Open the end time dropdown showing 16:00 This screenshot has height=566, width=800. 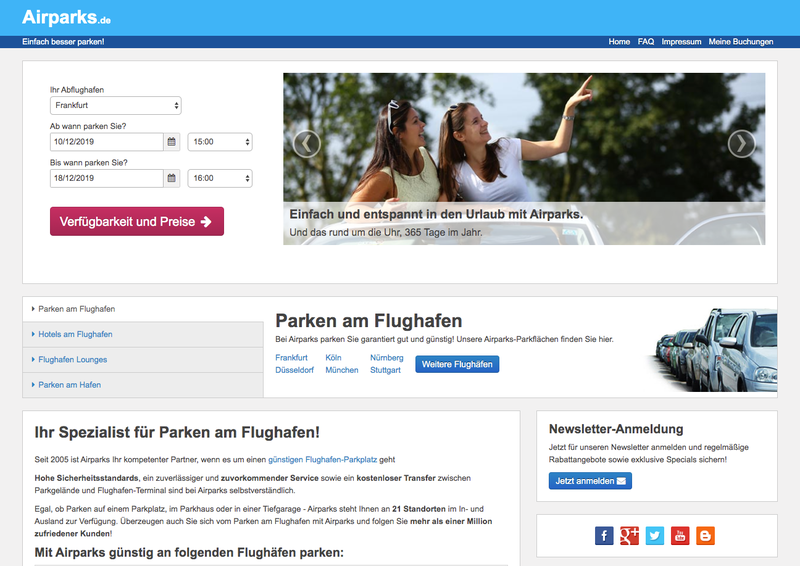pos(220,178)
